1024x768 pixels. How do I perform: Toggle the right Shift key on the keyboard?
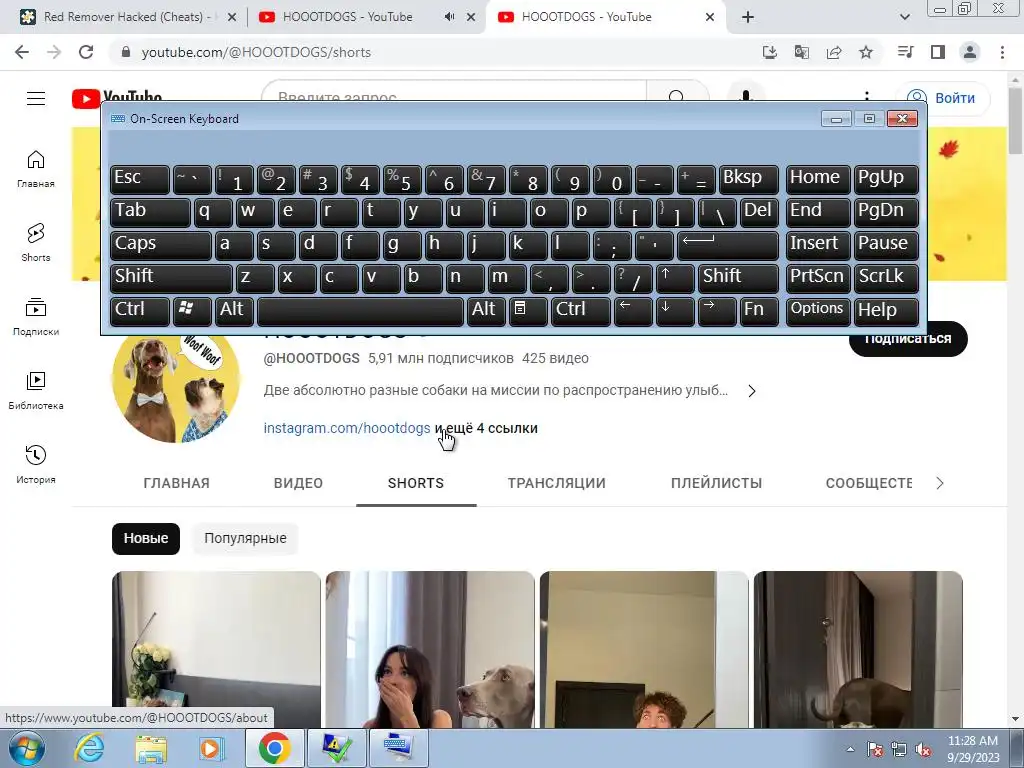point(738,278)
